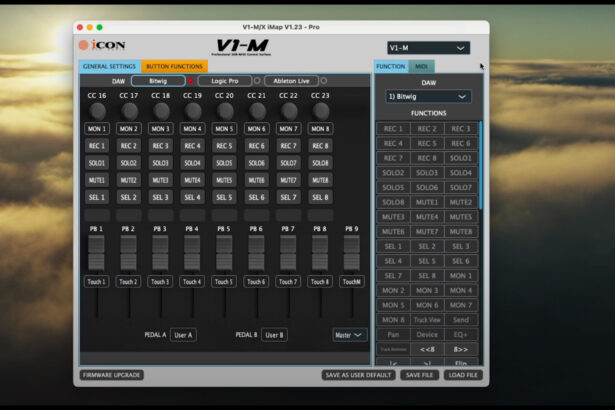The image size is (615, 410).
Task: Select the SEL 8 channel button
Action: [x=321, y=197]
